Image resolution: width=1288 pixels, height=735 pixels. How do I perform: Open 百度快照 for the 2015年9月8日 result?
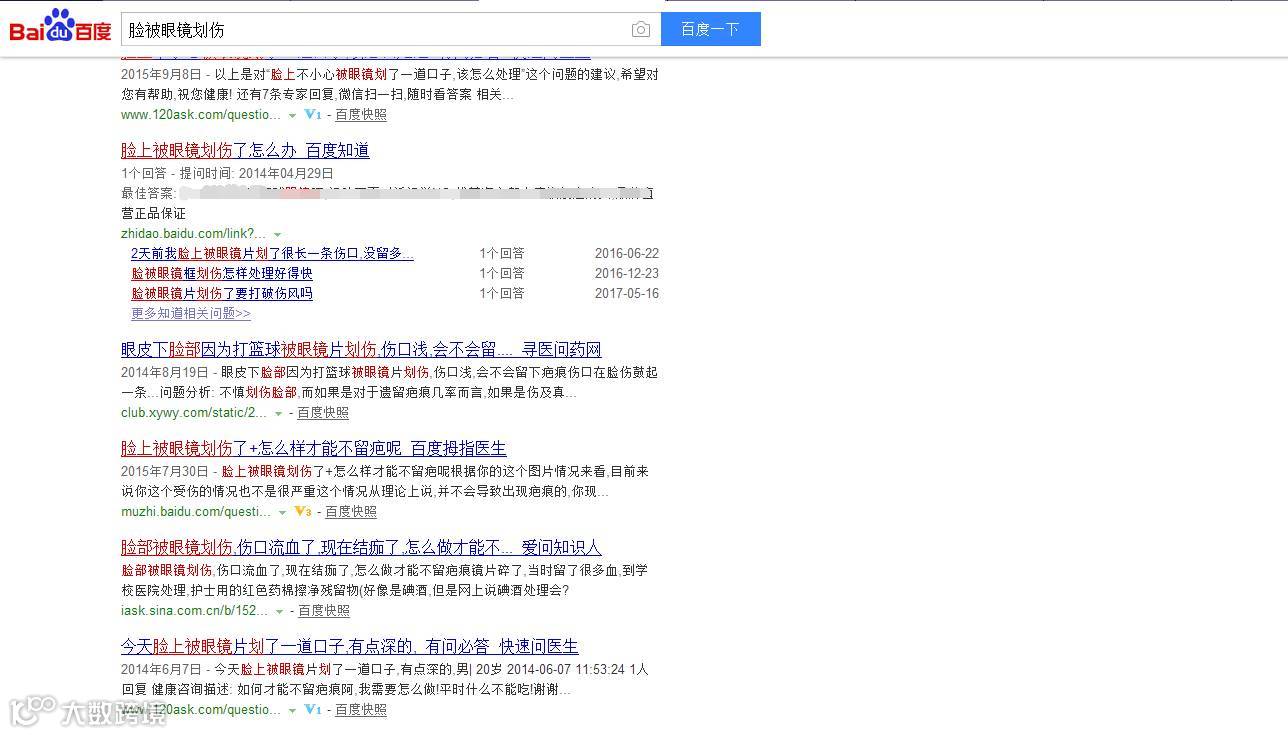pos(361,114)
